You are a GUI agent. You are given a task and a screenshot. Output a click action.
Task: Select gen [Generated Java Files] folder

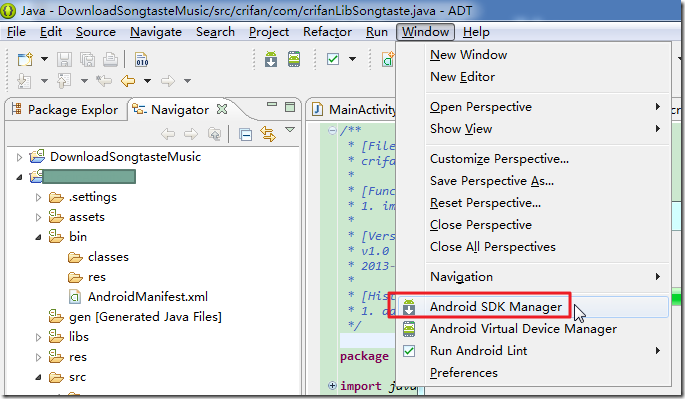coord(145,317)
